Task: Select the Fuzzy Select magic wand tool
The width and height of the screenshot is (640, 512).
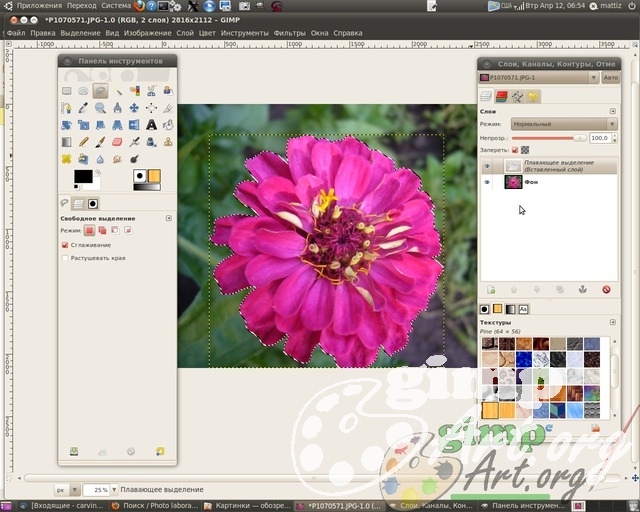Action: [118, 91]
